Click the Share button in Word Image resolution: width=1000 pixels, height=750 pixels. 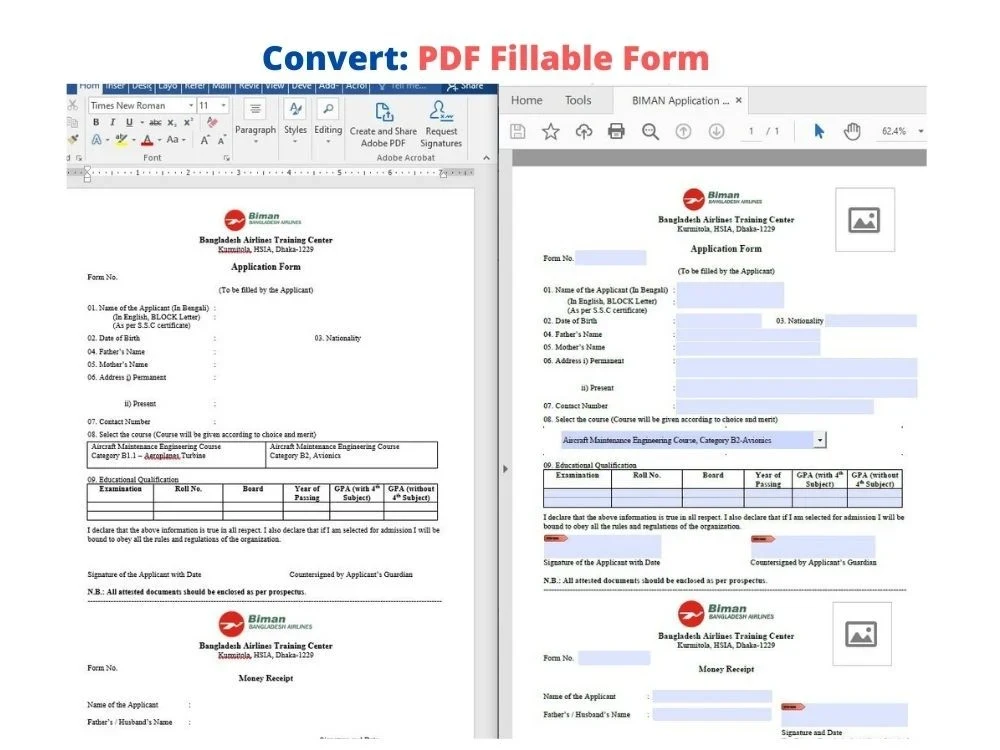point(466,86)
